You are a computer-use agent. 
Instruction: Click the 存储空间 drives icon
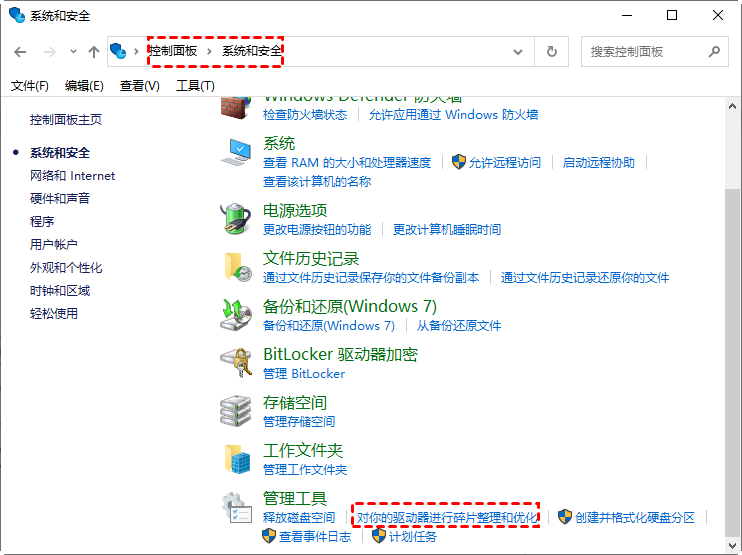pos(237,410)
